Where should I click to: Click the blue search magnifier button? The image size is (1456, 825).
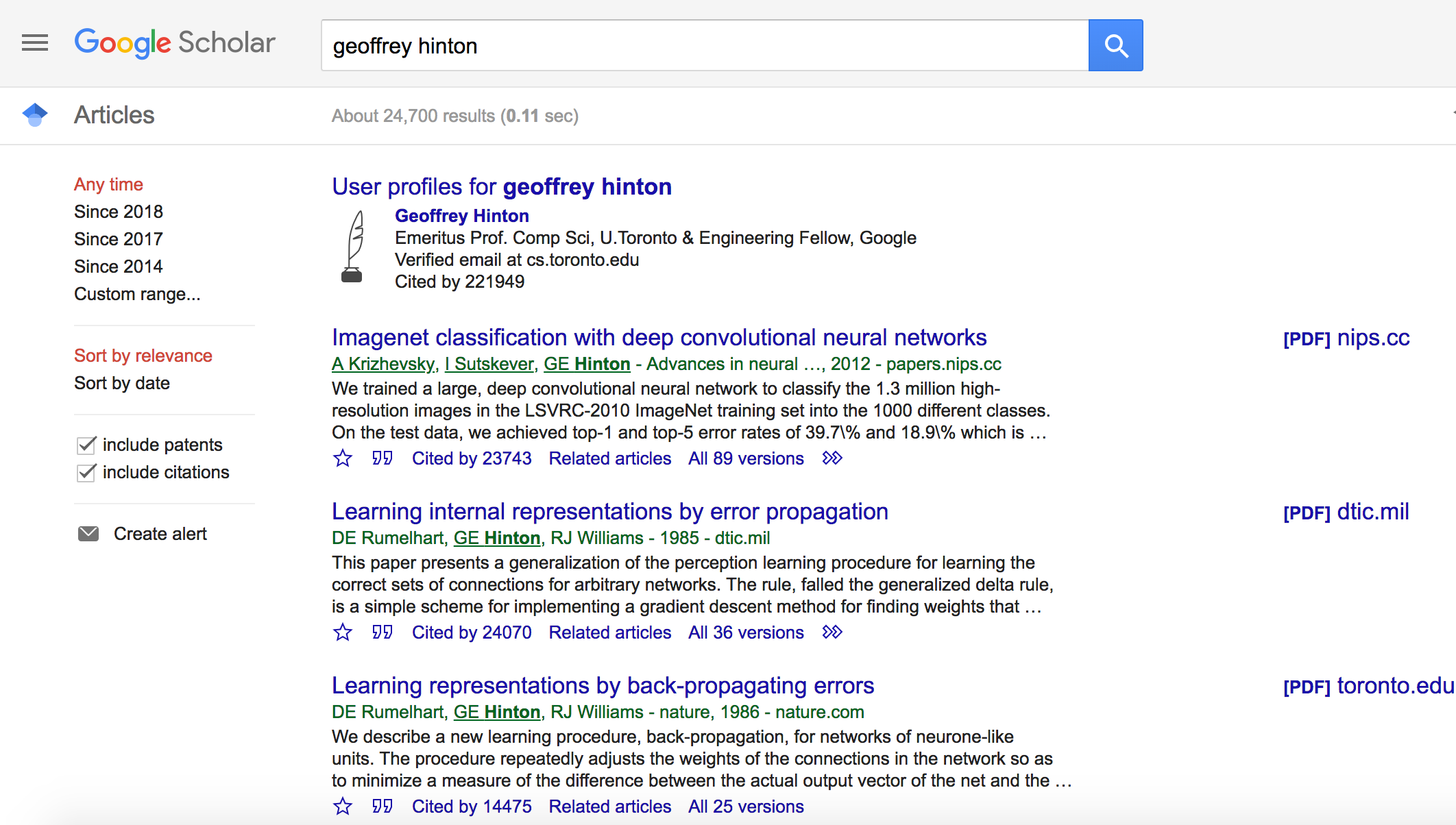click(1115, 45)
